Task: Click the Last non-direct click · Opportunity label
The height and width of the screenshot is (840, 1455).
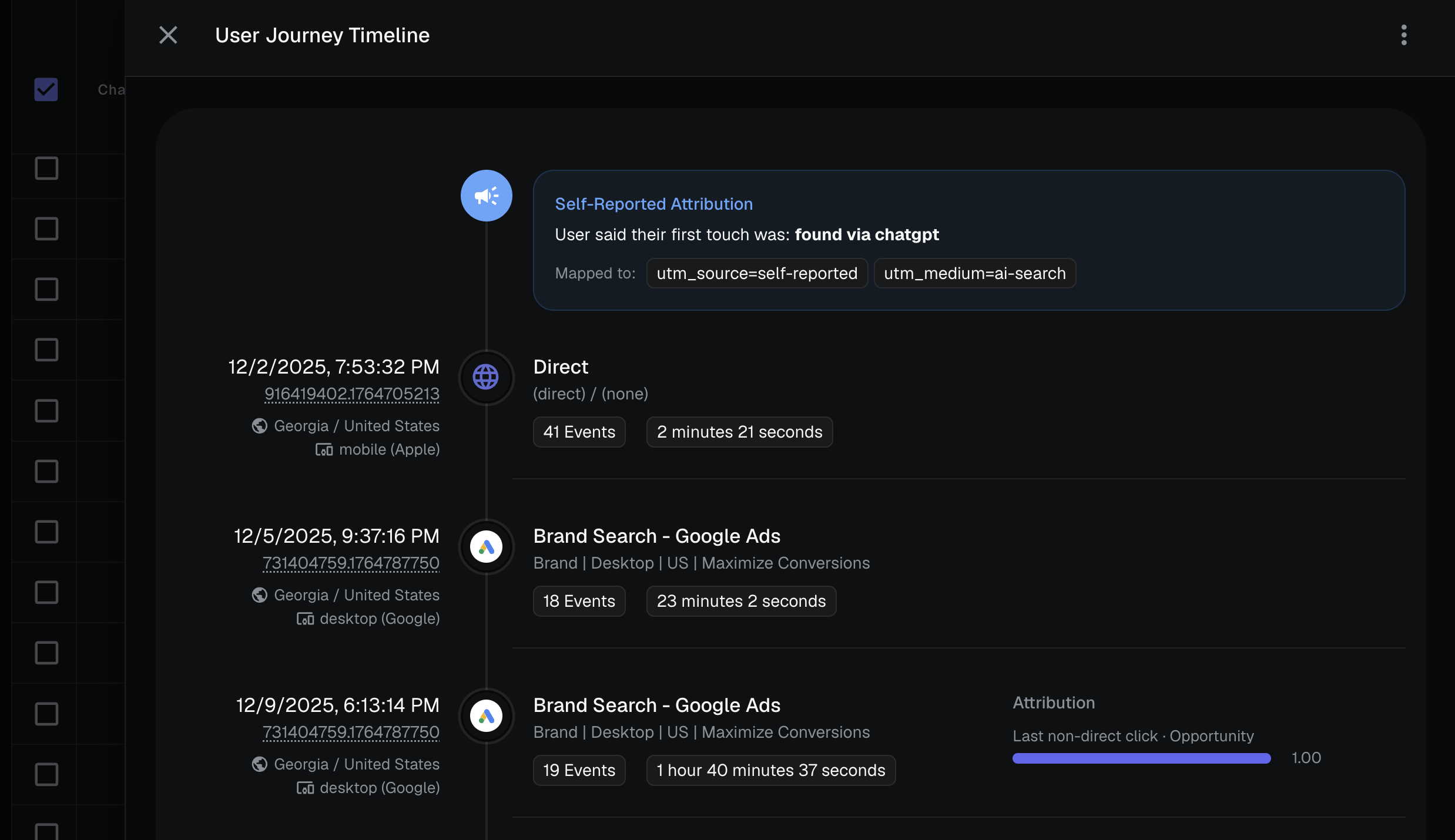Action: click(1133, 736)
